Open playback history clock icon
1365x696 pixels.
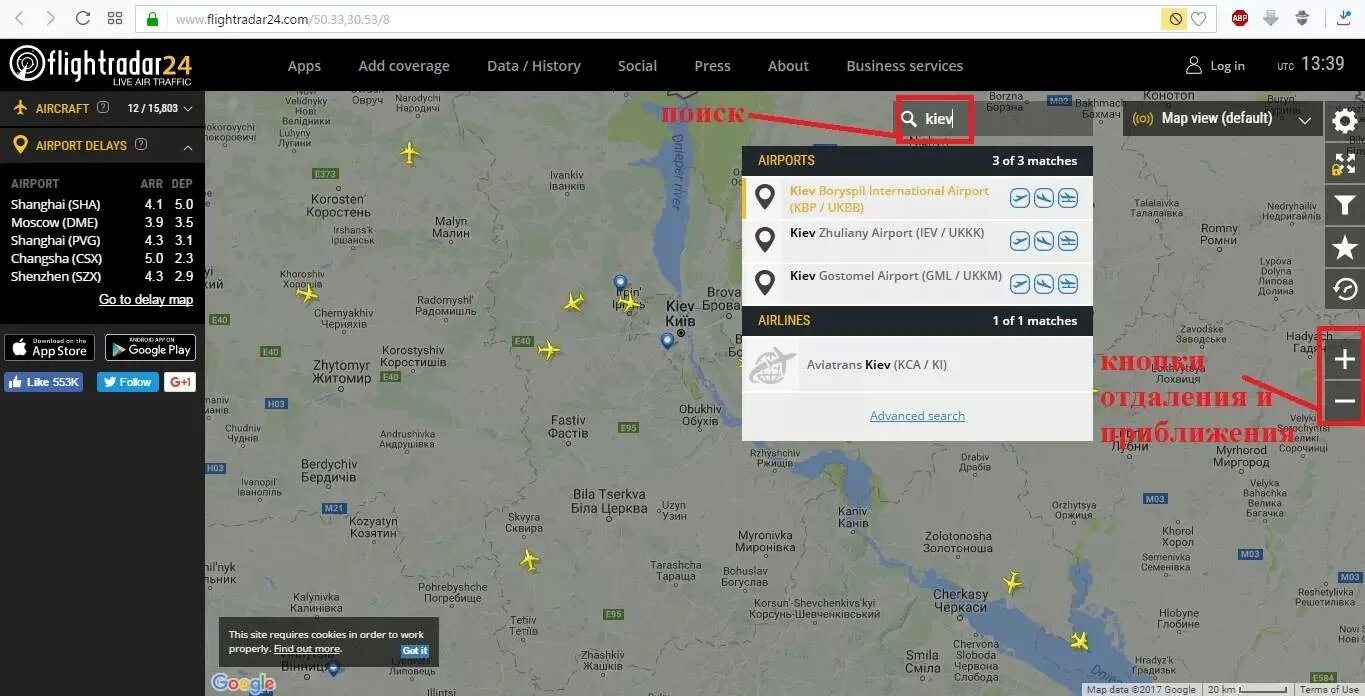(1345, 289)
